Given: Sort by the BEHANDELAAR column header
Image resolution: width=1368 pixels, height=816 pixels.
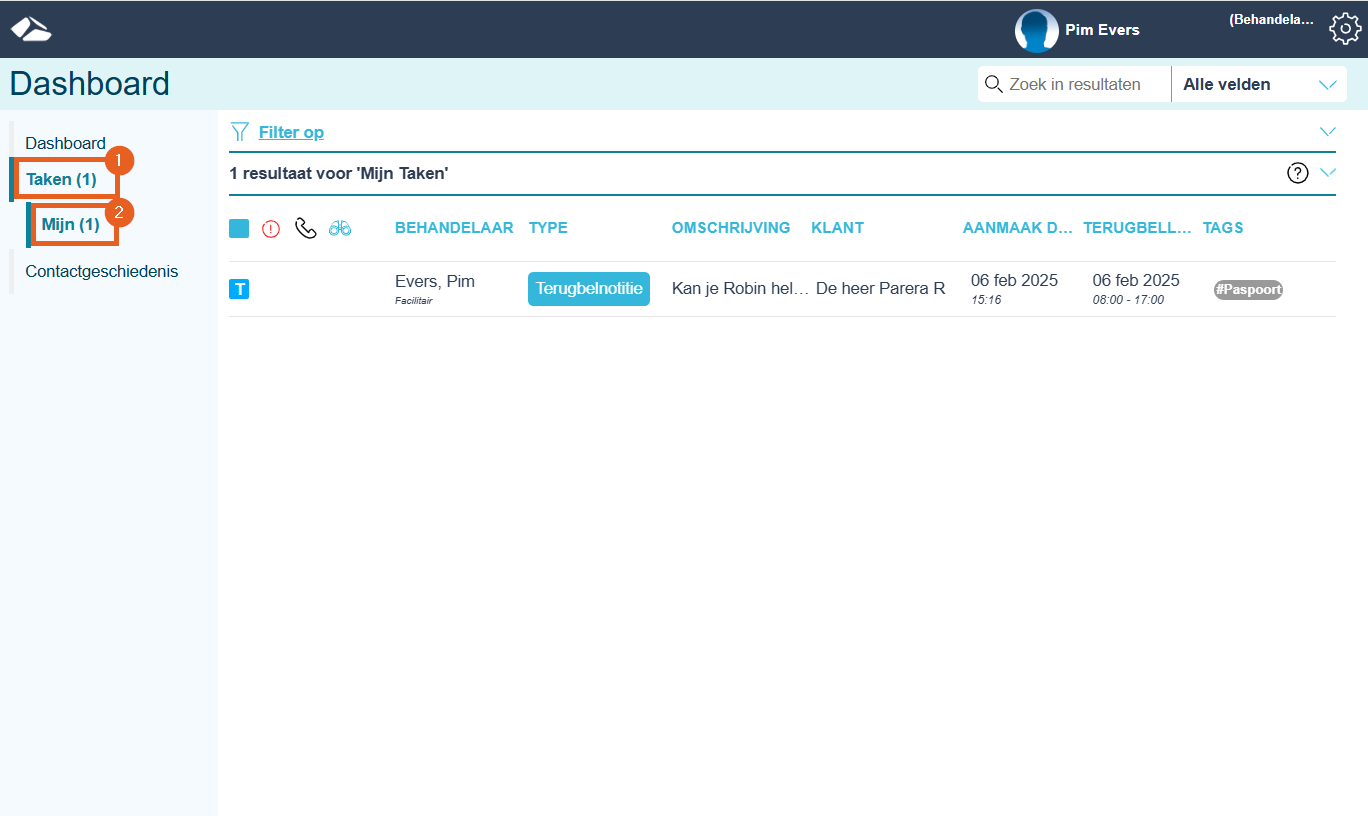Looking at the screenshot, I should [454, 228].
